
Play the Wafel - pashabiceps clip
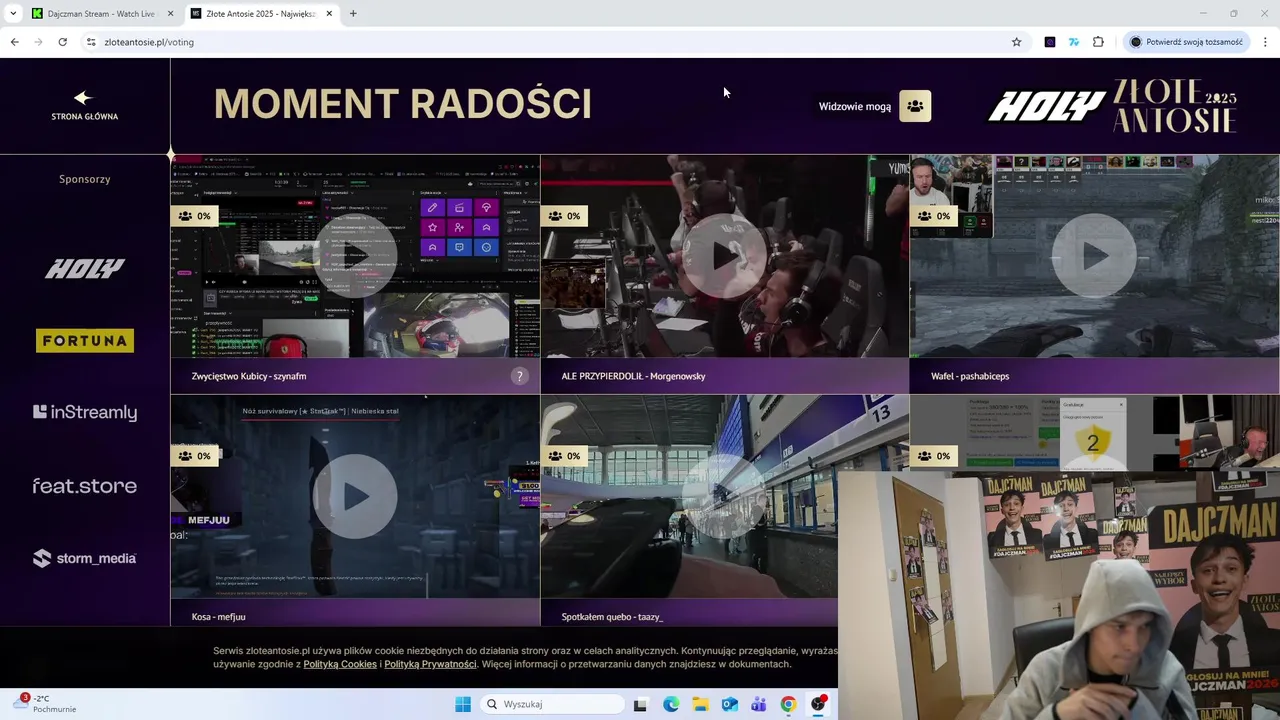1095,255
